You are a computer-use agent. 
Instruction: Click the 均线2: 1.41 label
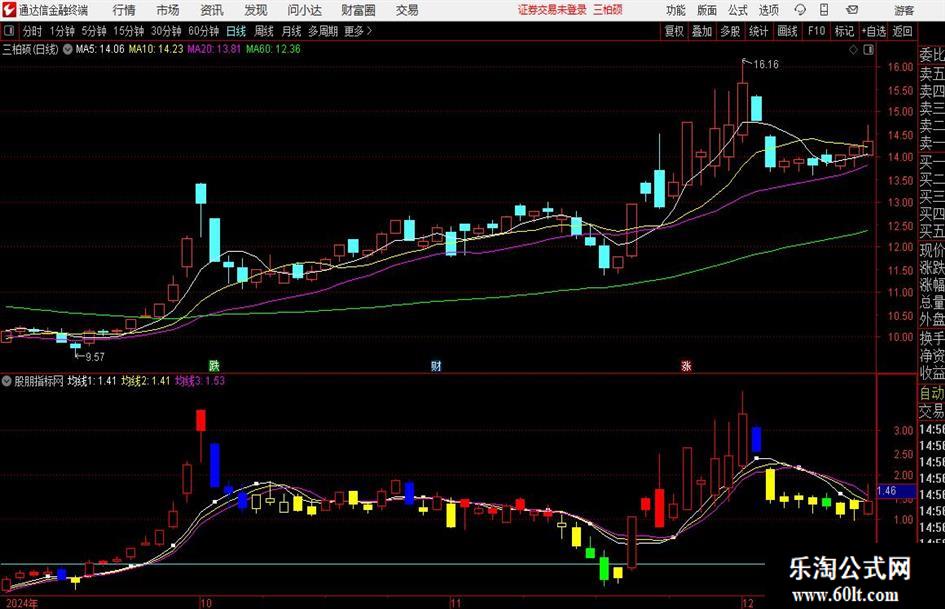pos(145,380)
